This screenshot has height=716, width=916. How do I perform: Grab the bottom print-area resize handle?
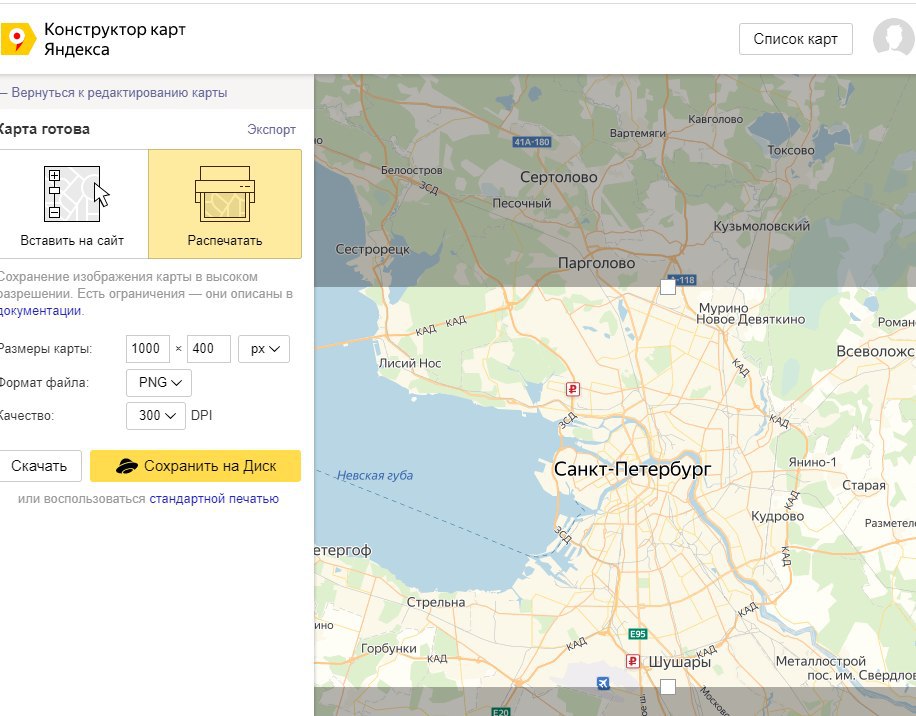(668, 687)
